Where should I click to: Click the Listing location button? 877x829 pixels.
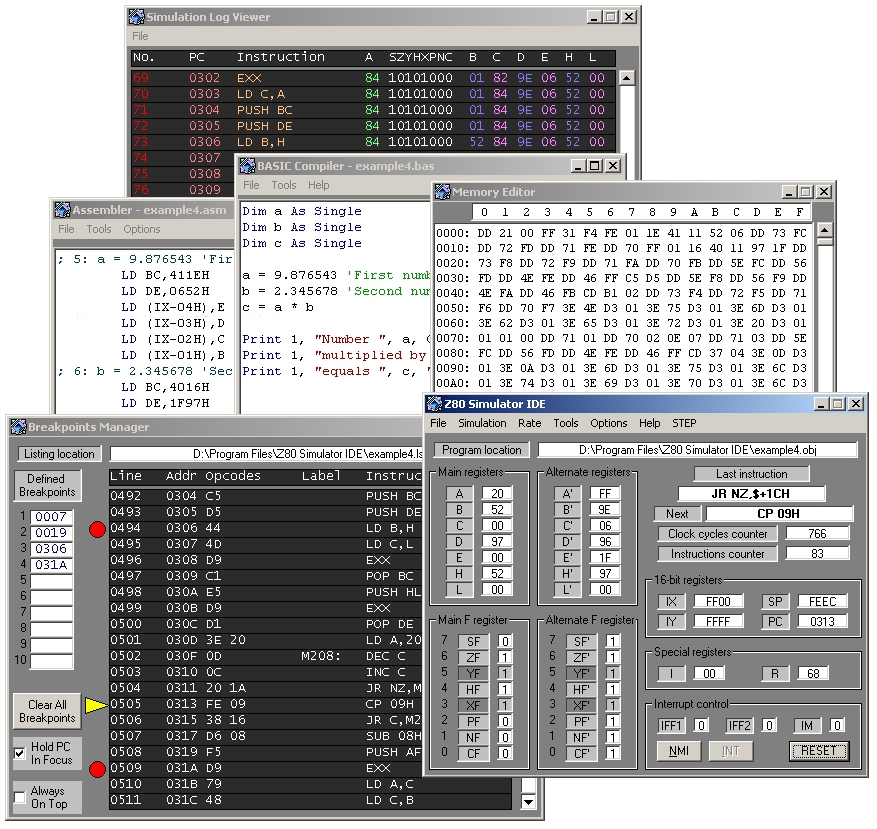(x=59, y=454)
